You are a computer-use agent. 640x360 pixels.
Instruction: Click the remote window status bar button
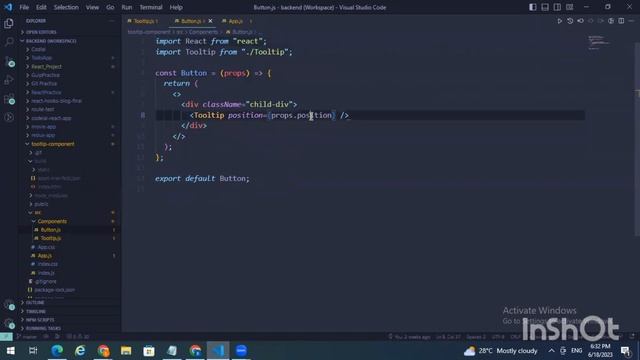click(x=6, y=337)
